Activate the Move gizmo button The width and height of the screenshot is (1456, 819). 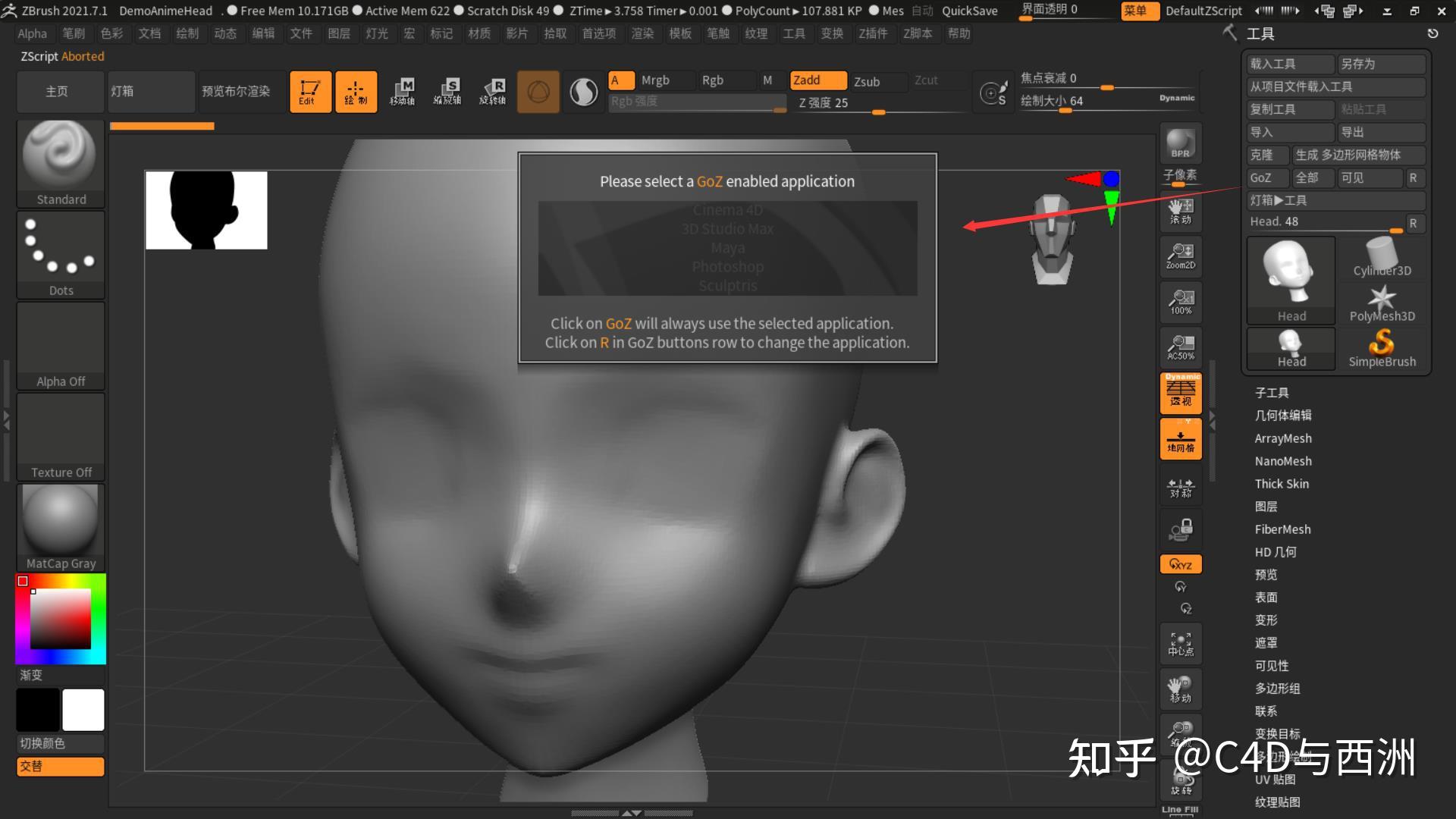tap(402, 92)
